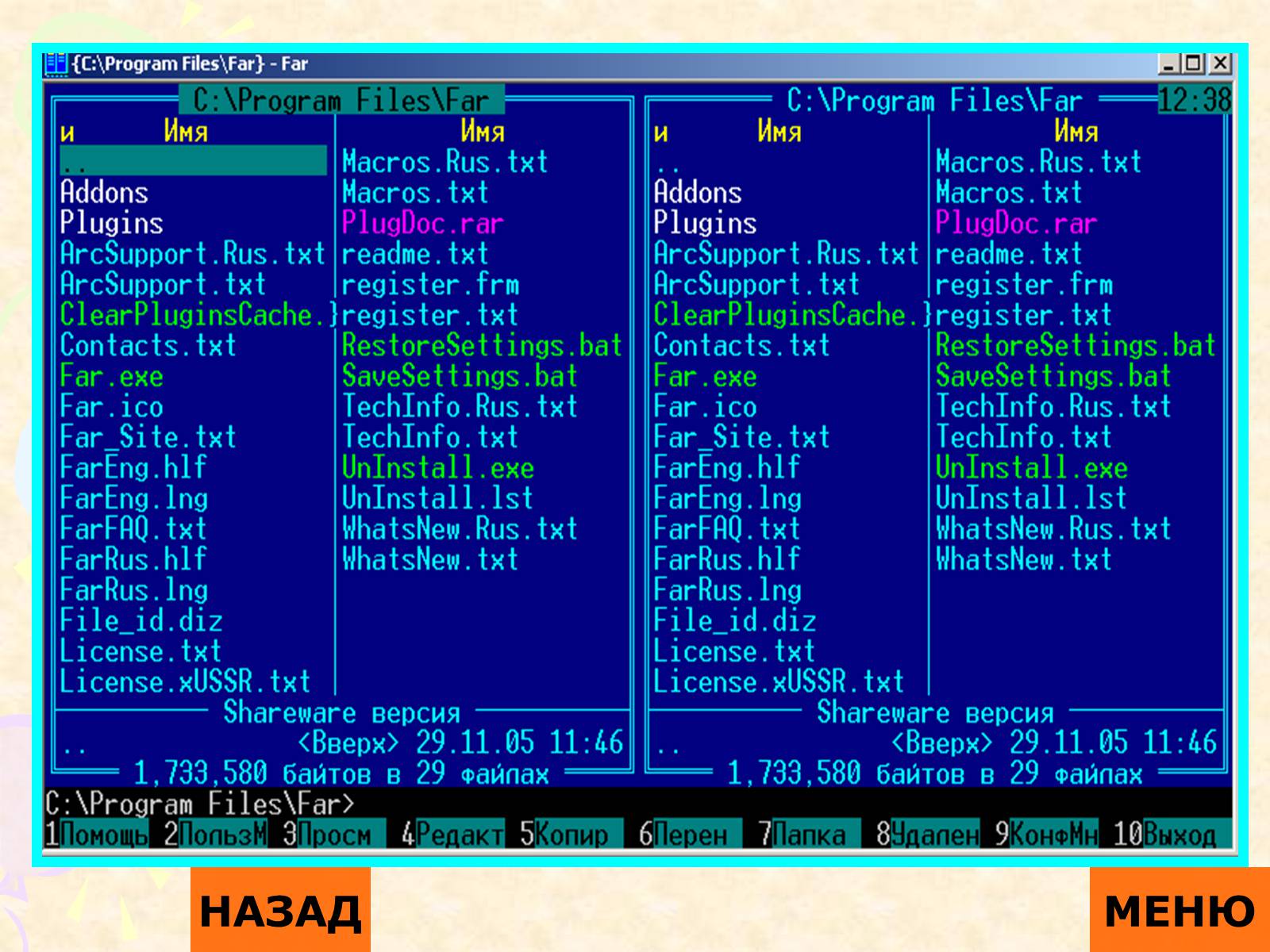This screenshot has height=952, width=1270.
Task: Select highlighted '..' entry in left panel
Action: (193, 161)
